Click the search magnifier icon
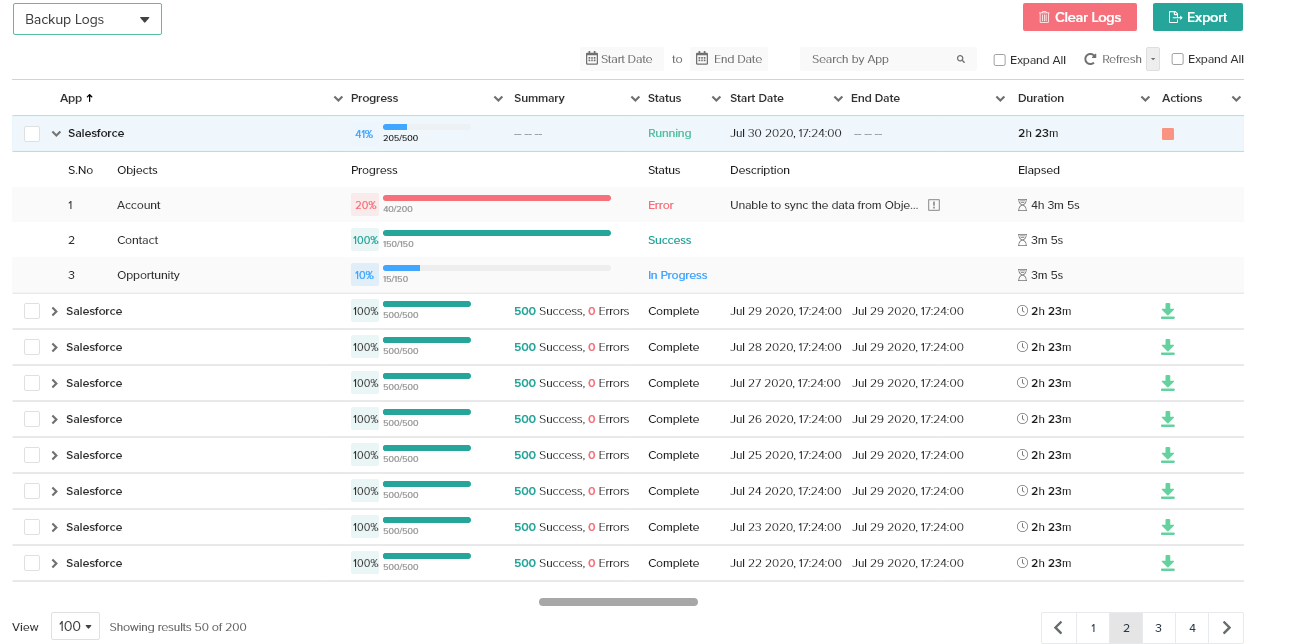This screenshot has height=644, width=1298. [x=960, y=60]
